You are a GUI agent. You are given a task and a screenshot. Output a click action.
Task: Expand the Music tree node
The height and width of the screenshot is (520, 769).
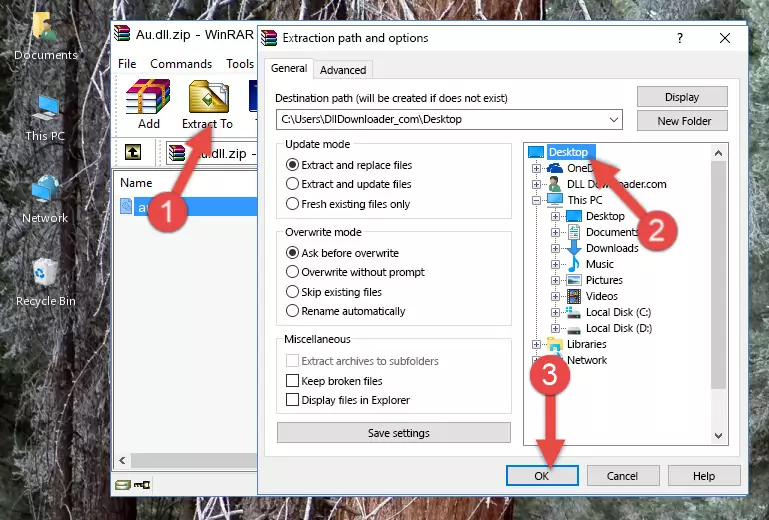(x=555, y=264)
